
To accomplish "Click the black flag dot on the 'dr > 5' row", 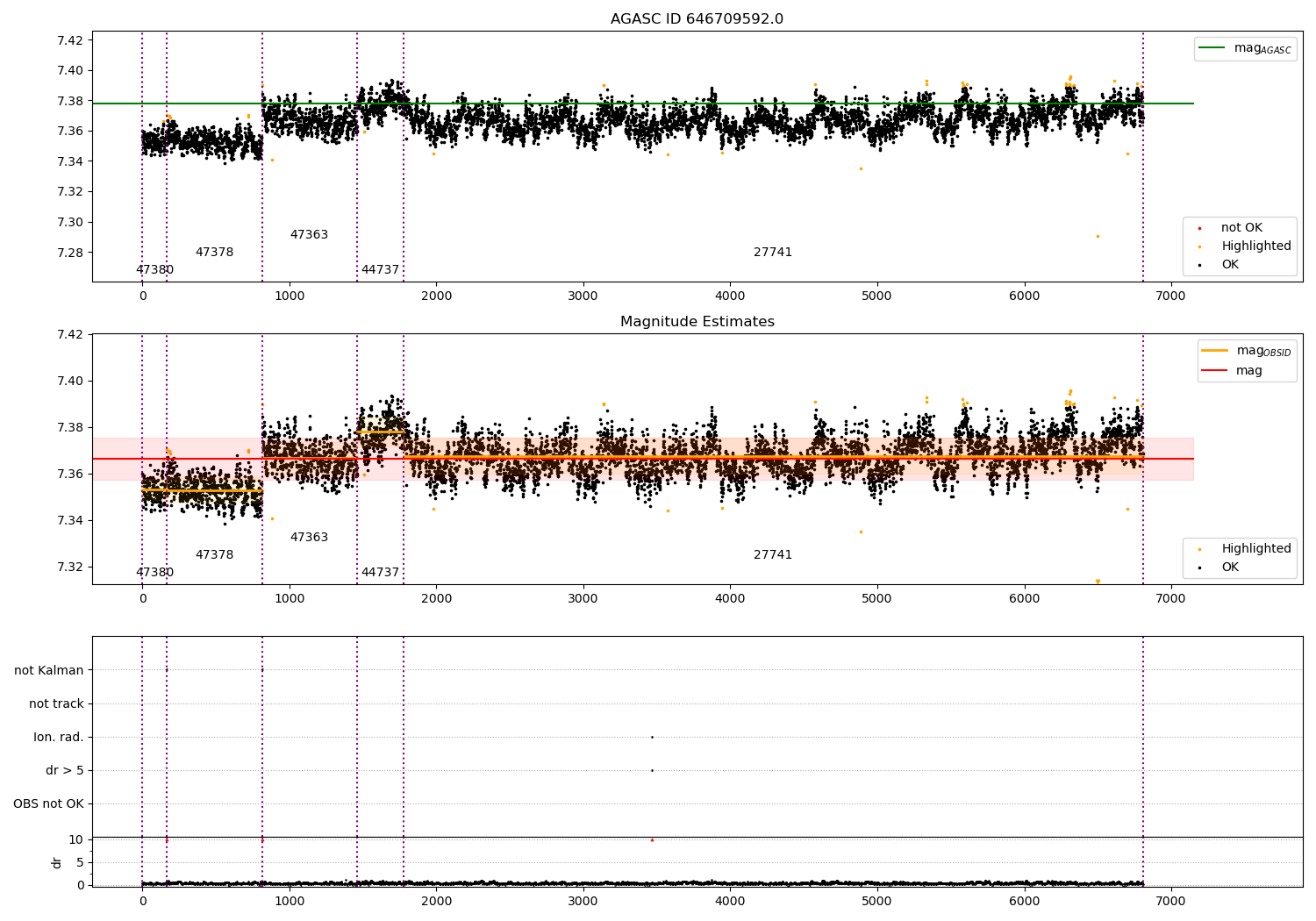I will [x=652, y=770].
